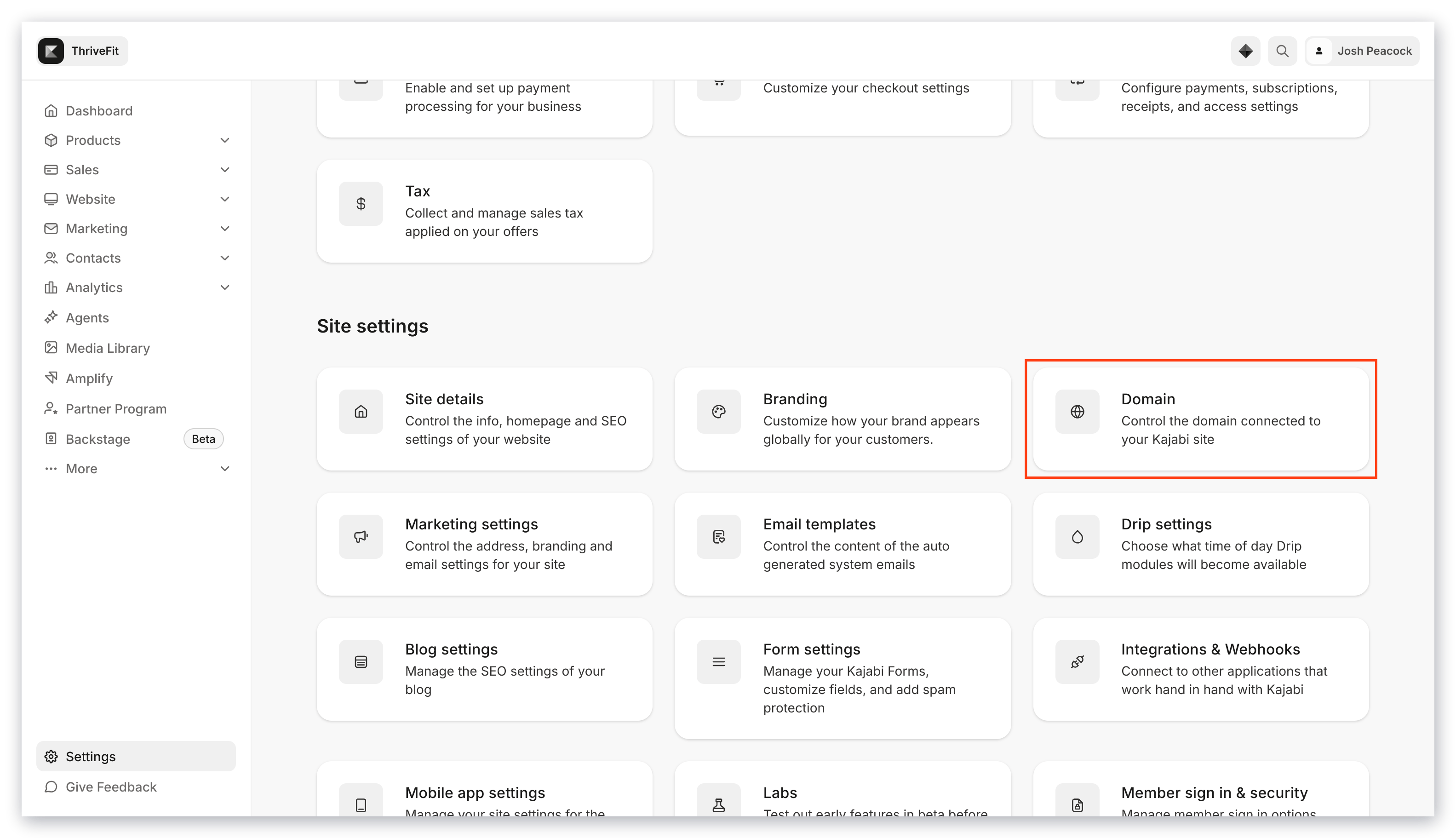This screenshot has height=838, width=1456.
Task: Click the Blog settings list icon
Action: click(x=361, y=662)
